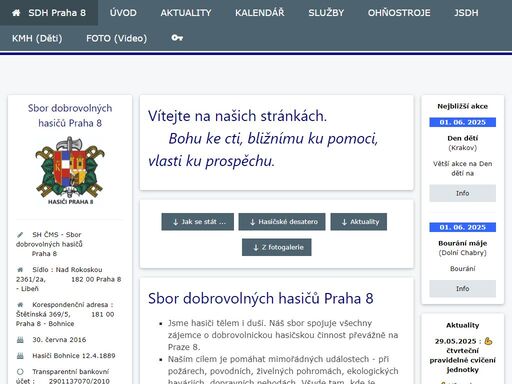512x384 pixels.
Task: Click the Z fotogalerie button
Action: click(x=277, y=247)
